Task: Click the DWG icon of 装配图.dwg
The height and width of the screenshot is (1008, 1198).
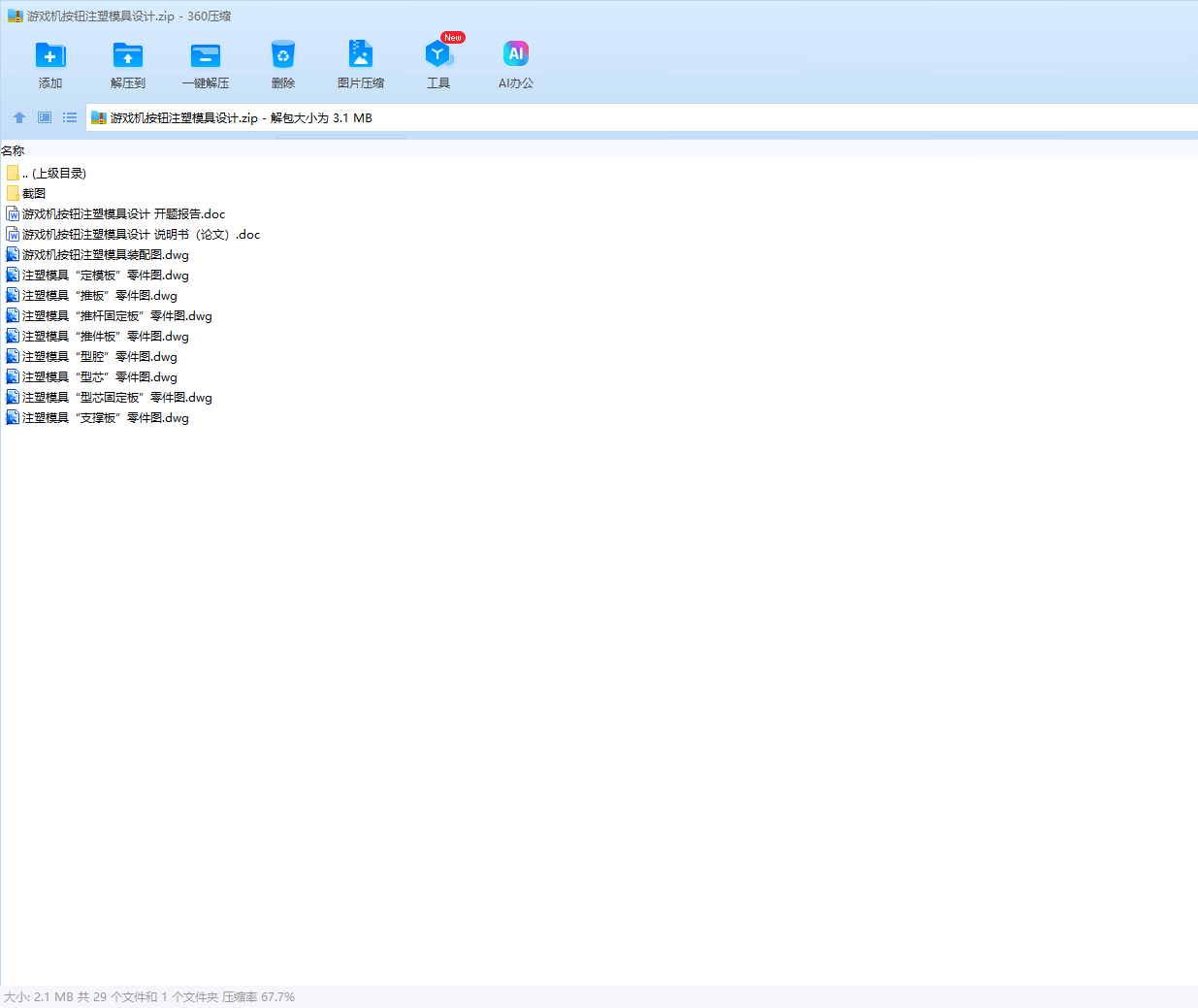Action: click(13, 254)
